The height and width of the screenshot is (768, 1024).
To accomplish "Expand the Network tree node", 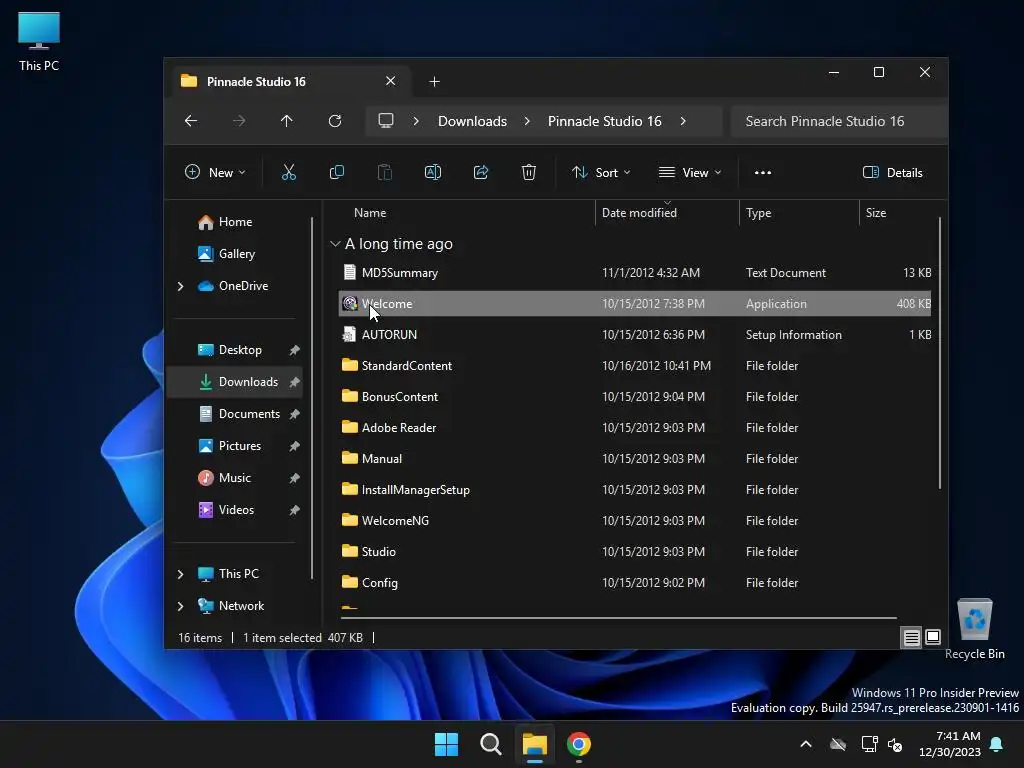I will coord(180,606).
